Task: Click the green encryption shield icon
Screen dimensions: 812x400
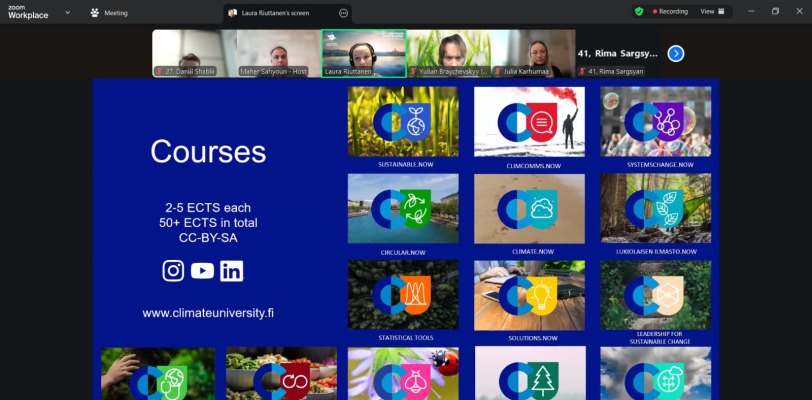Action: pyautogui.click(x=639, y=11)
